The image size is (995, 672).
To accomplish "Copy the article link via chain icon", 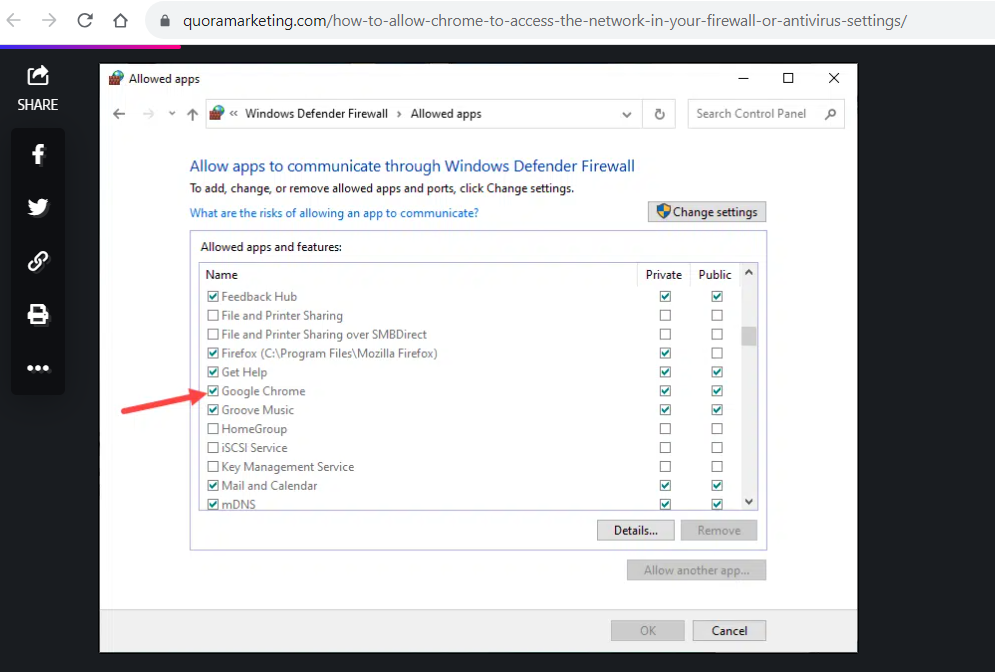I will pos(38,261).
